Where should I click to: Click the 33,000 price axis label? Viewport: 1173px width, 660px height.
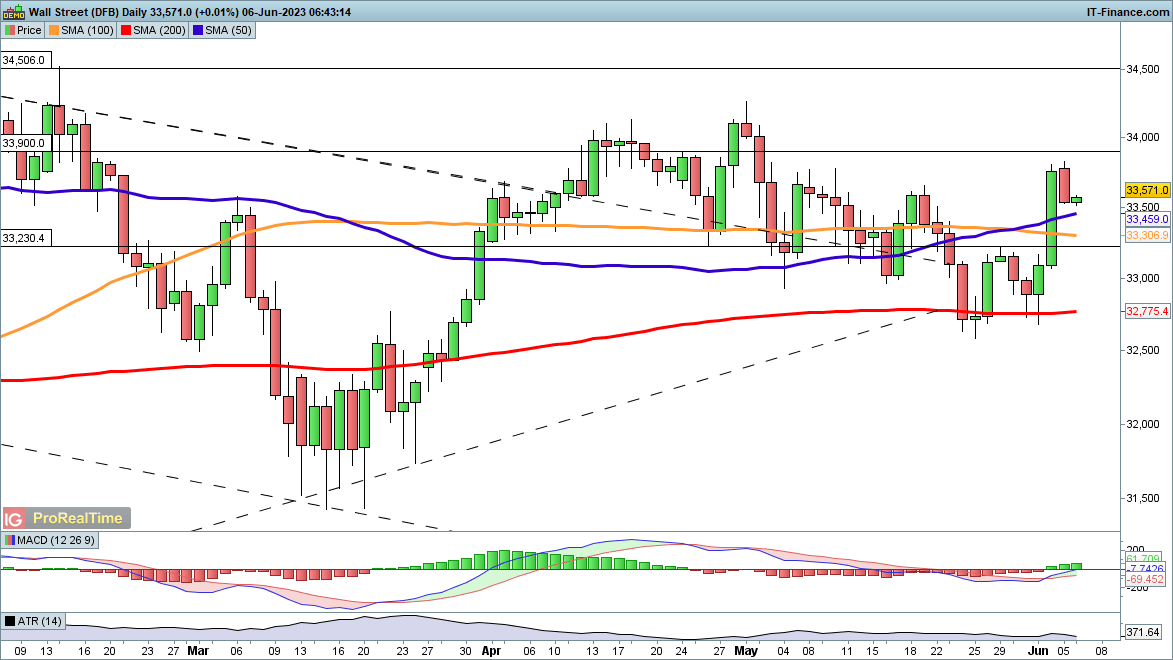[1143, 278]
